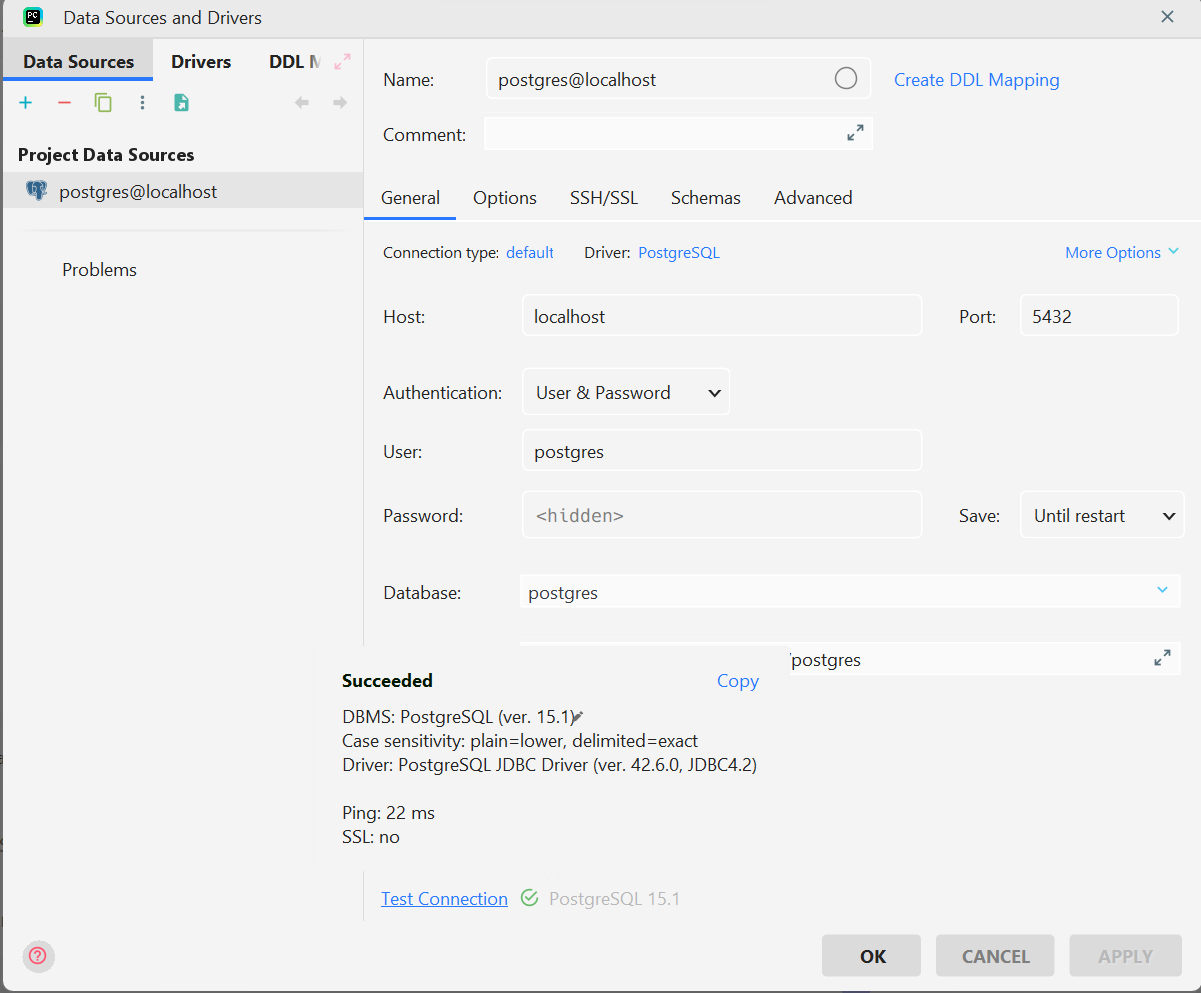
Task: Expand the Database field dropdown arrow
Action: 1162,590
